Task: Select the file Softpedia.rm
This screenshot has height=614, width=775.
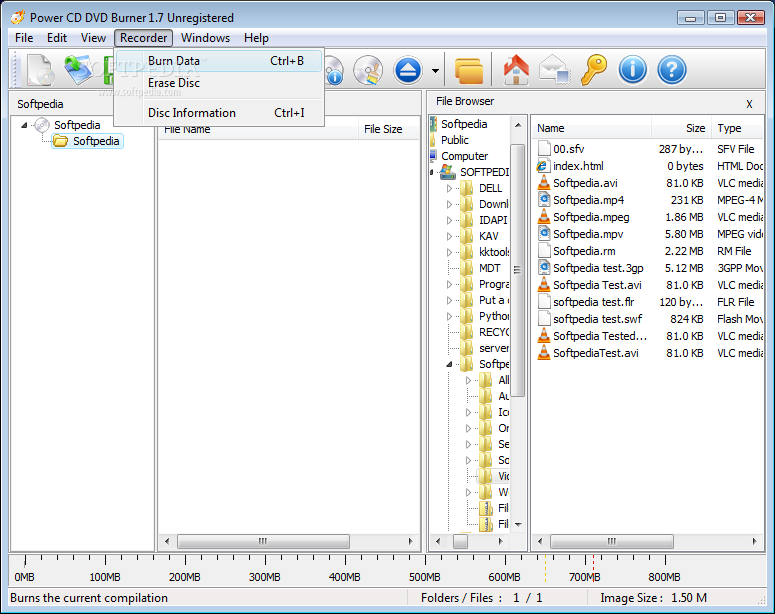Action: pyautogui.click(x=584, y=251)
